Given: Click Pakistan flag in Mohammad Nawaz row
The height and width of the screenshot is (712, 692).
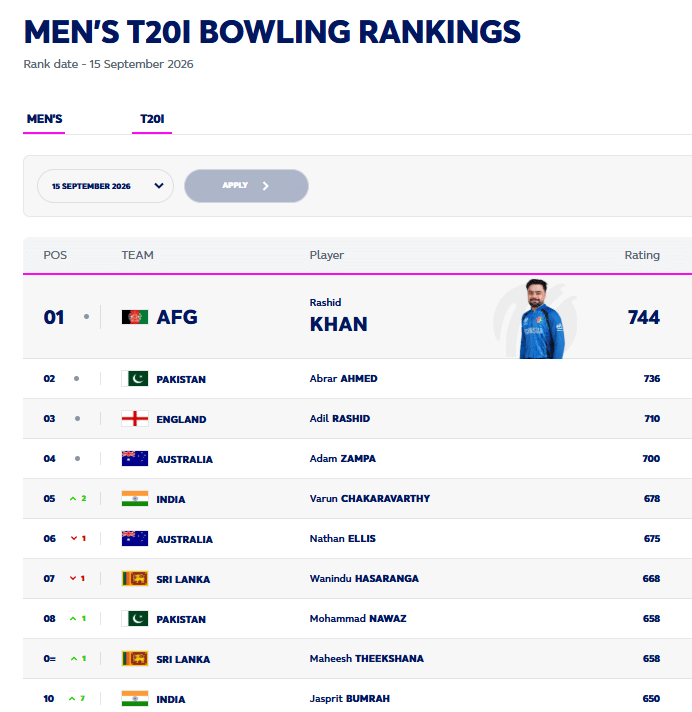Looking at the screenshot, I should pyautogui.click(x=135, y=618).
